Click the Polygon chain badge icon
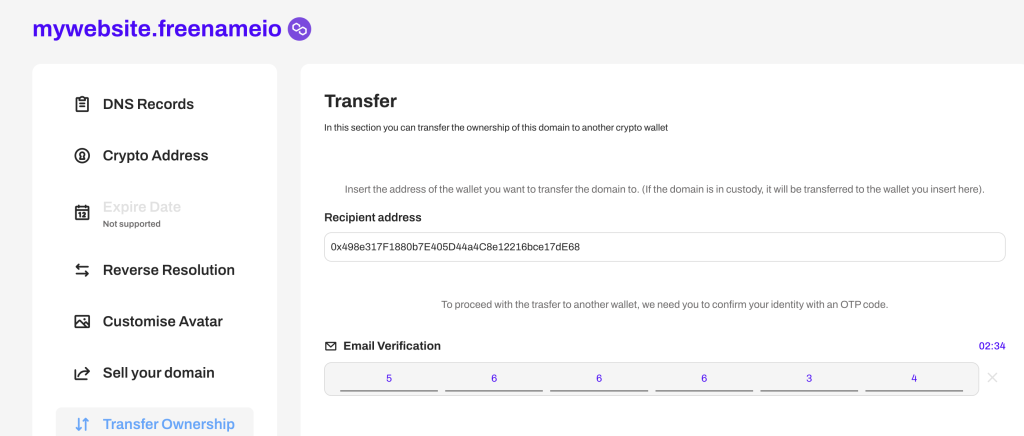The height and width of the screenshot is (436, 1024). click(x=299, y=30)
